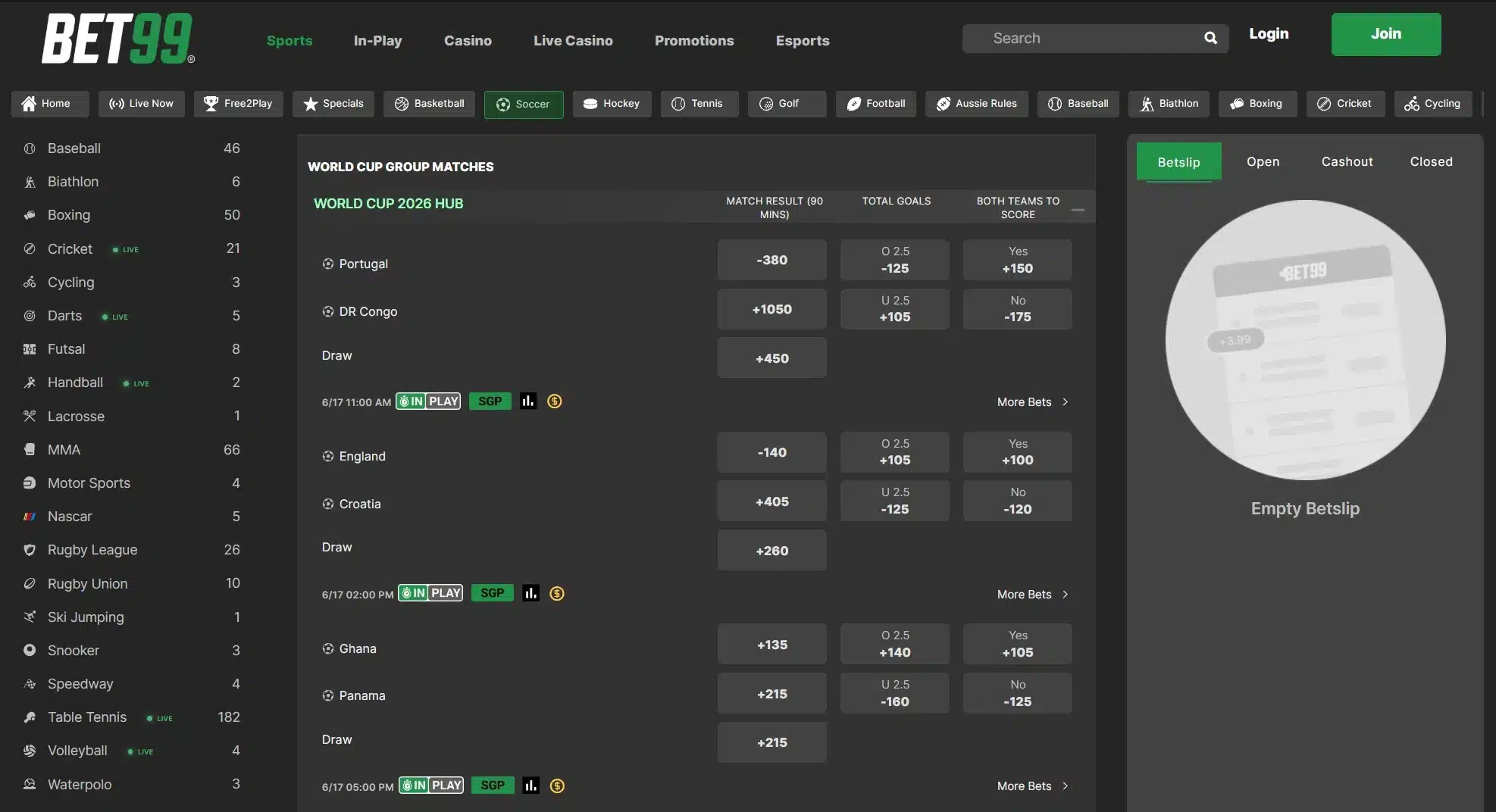Switch to the Open bets tab
The width and height of the screenshot is (1496, 812).
pos(1263,161)
